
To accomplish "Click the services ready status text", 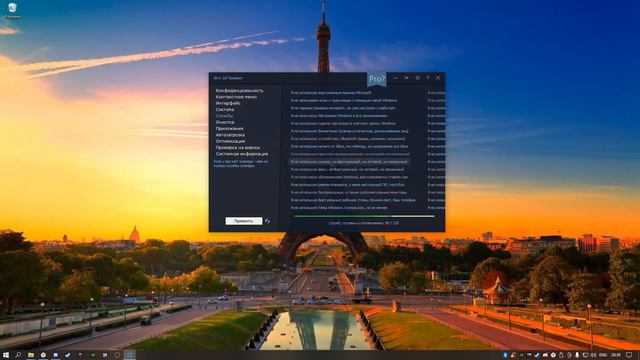I will coord(364,223).
